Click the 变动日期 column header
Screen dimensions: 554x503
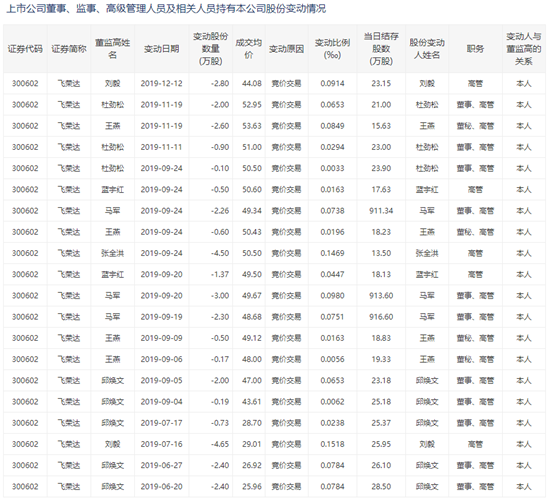click(161, 49)
